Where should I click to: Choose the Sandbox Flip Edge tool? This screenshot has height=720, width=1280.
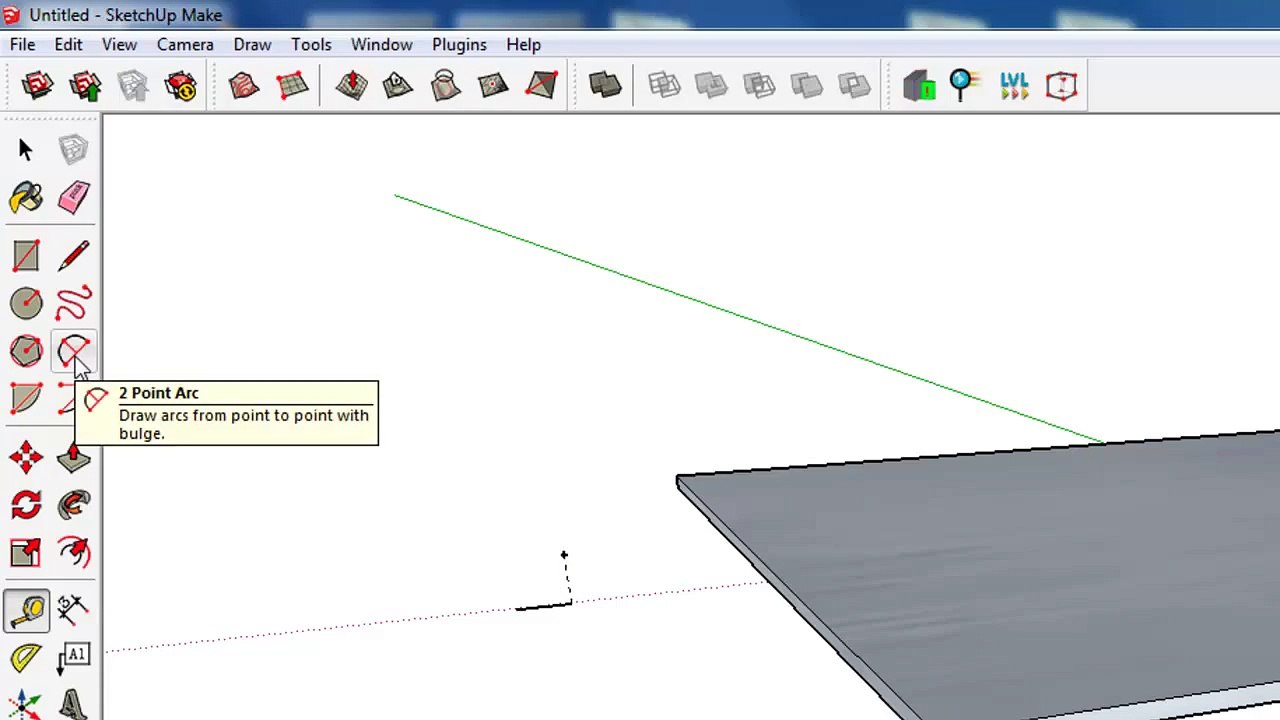541,86
